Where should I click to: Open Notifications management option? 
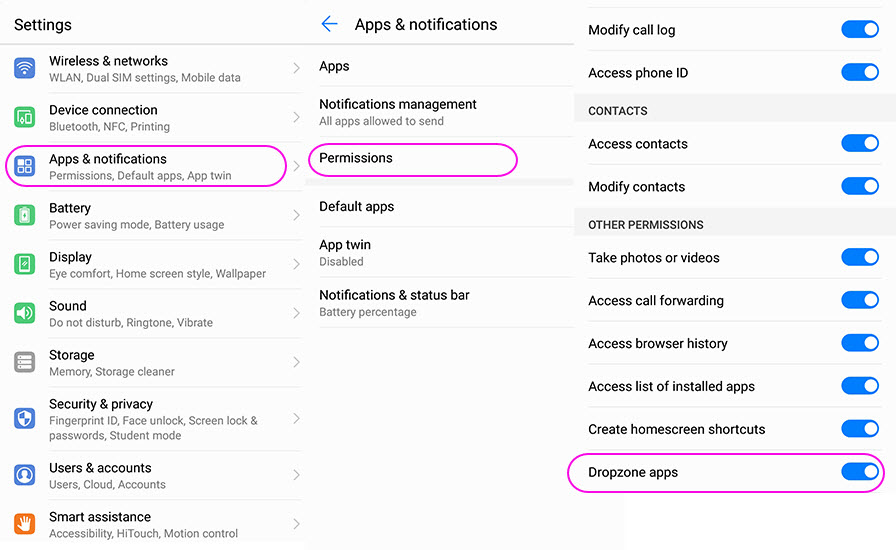[x=398, y=111]
